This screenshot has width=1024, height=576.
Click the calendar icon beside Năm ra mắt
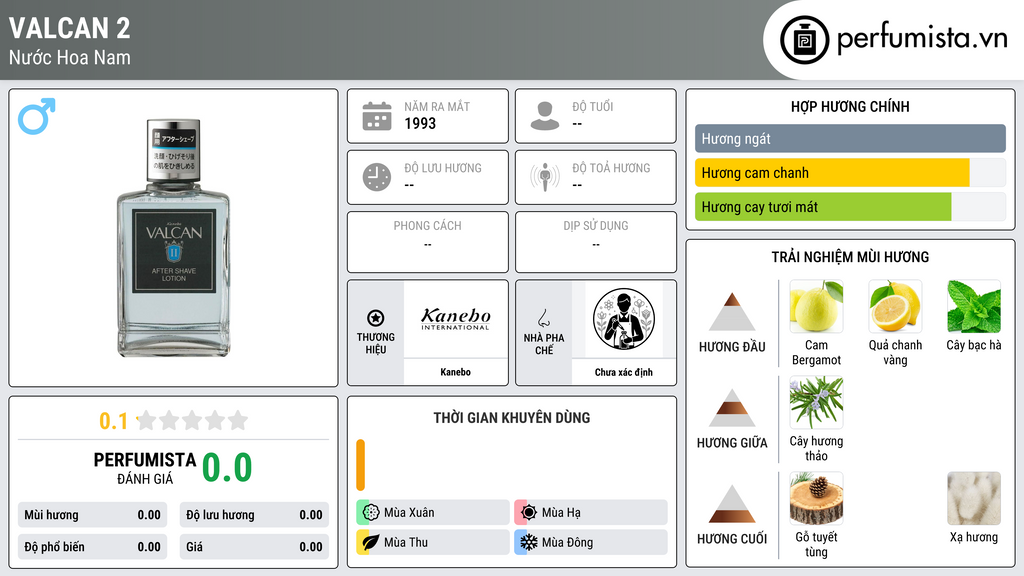[x=377, y=116]
